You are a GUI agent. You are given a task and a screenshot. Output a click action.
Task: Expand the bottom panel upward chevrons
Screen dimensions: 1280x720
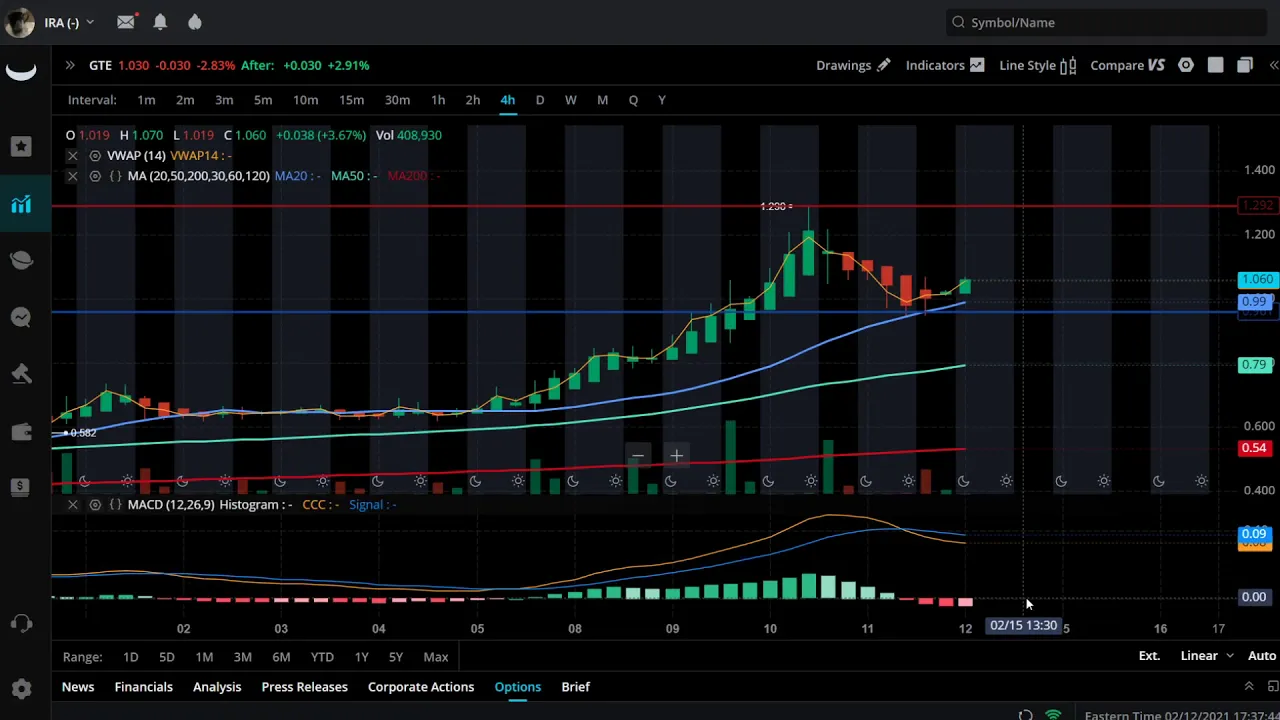click(1248, 686)
